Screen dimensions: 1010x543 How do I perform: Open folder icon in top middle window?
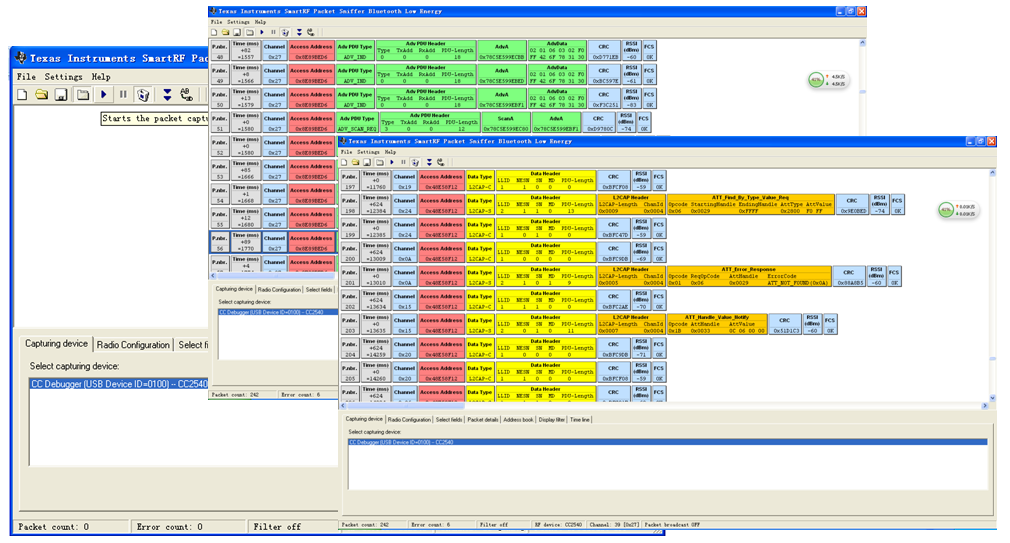tap(225, 32)
